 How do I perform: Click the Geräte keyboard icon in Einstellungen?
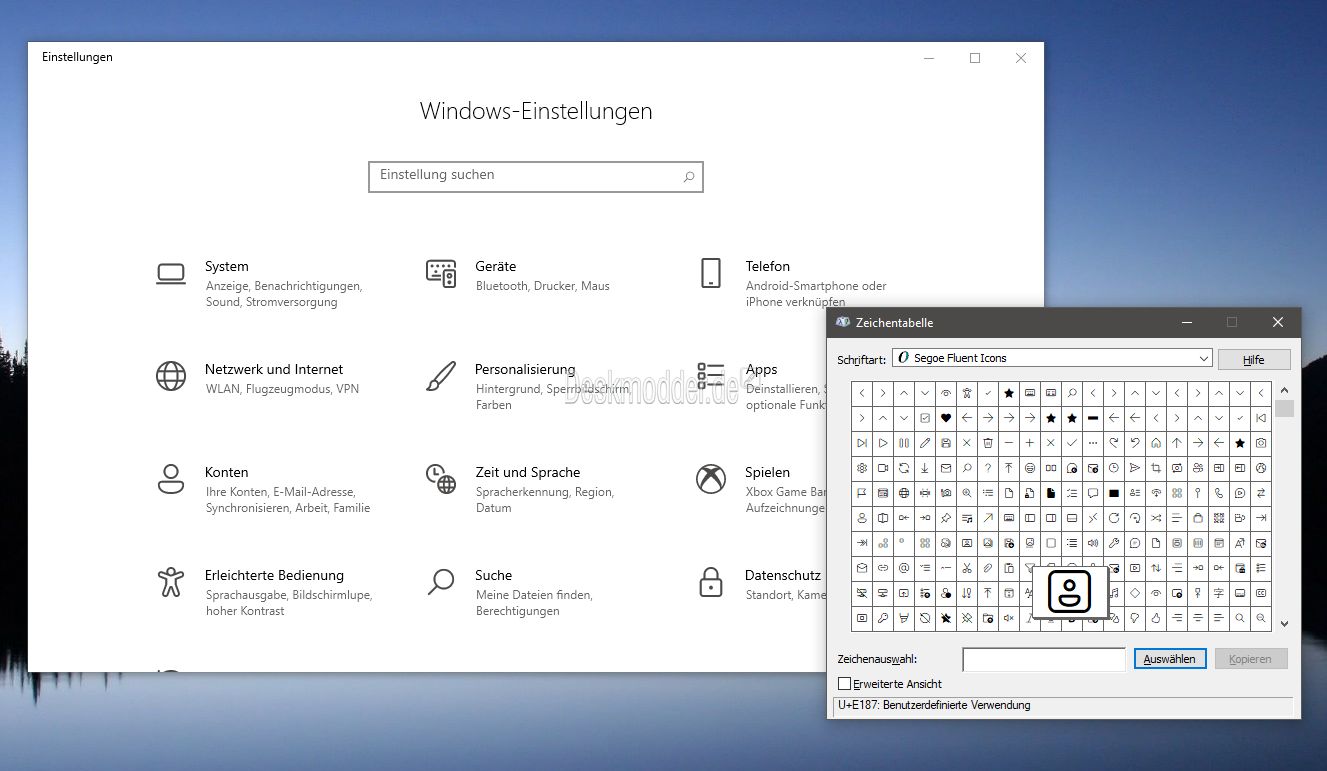(441, 273)
